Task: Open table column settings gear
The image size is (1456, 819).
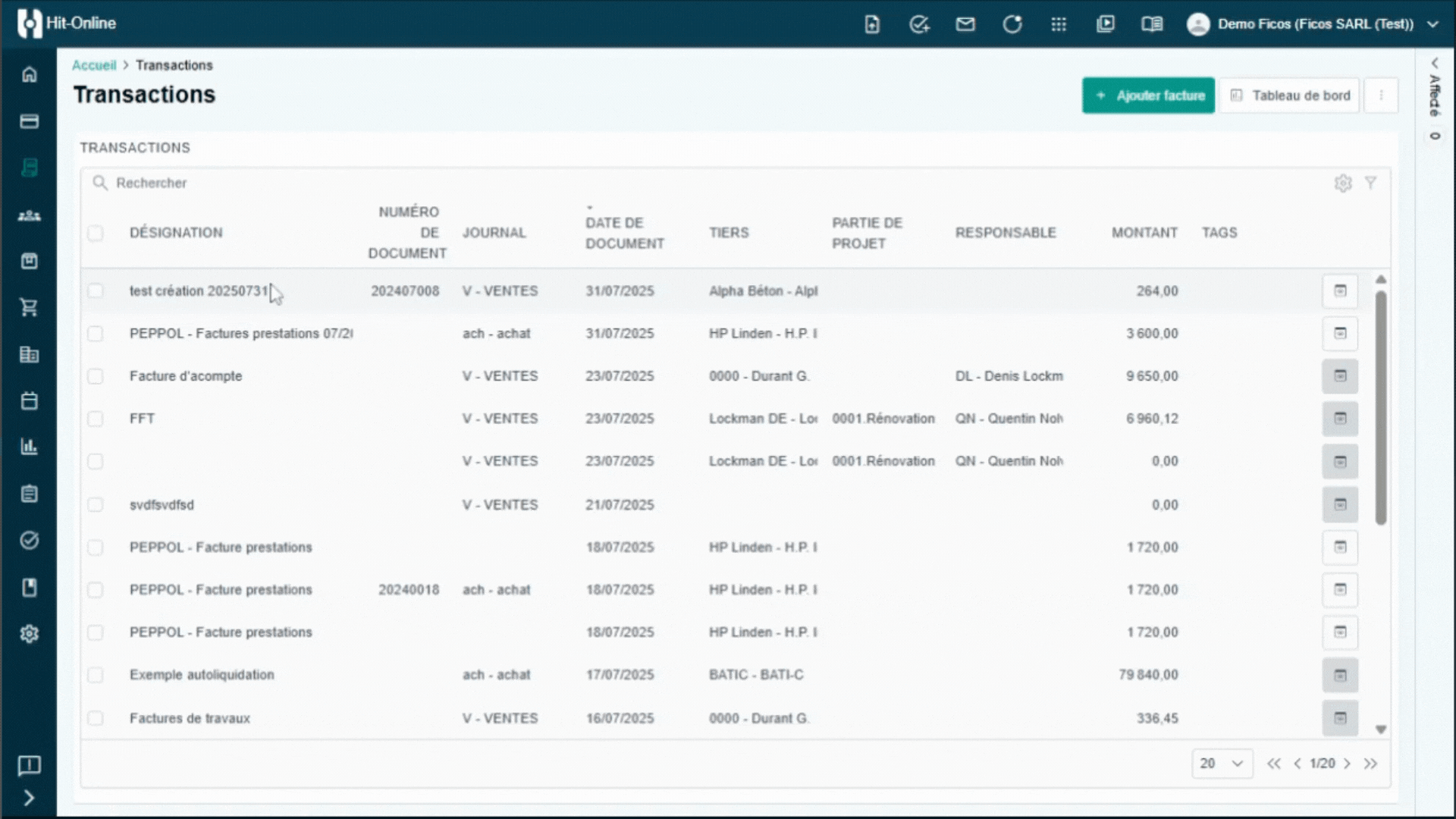Action: [1343, 183]
